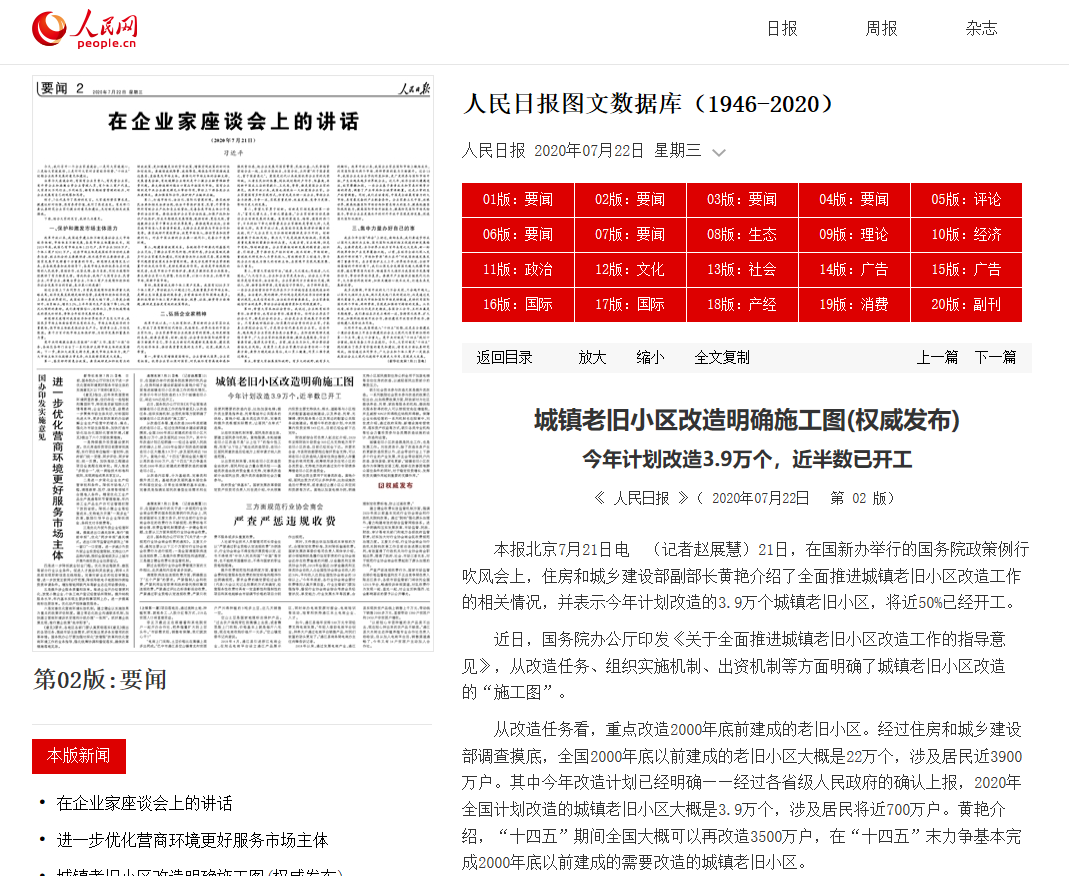Open 进一步优化营商环境更好服务市场主体 article link

(x=192, y=840)
